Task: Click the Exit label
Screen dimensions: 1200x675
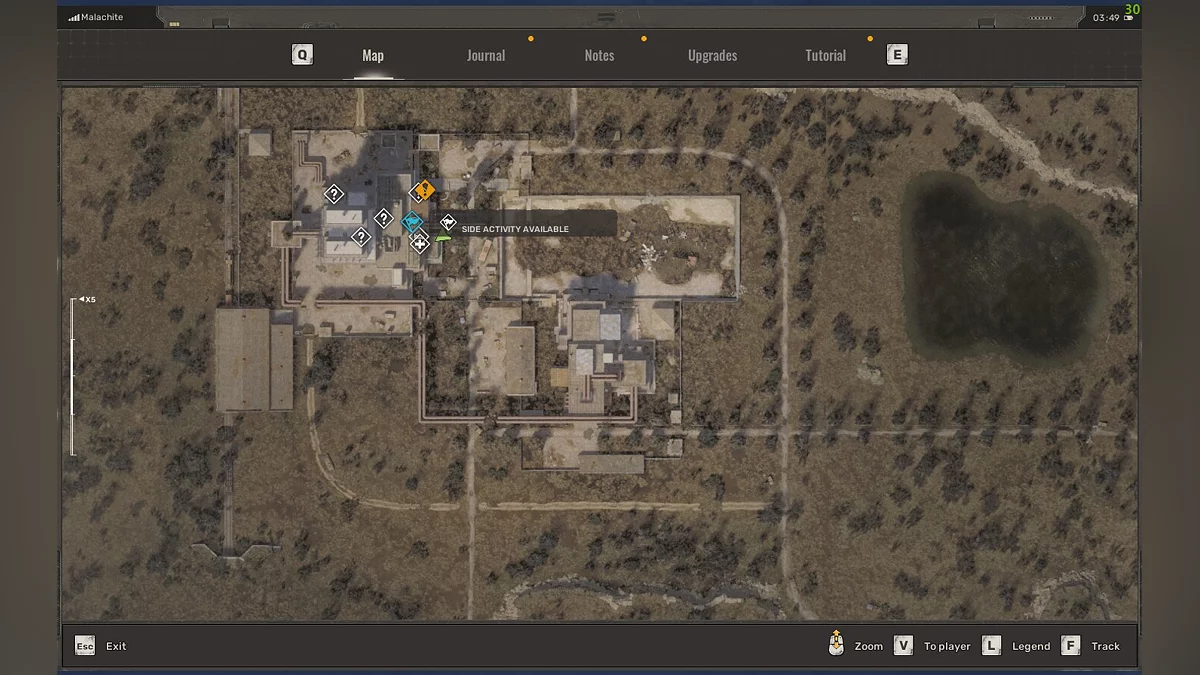Action: pos(116,646)
